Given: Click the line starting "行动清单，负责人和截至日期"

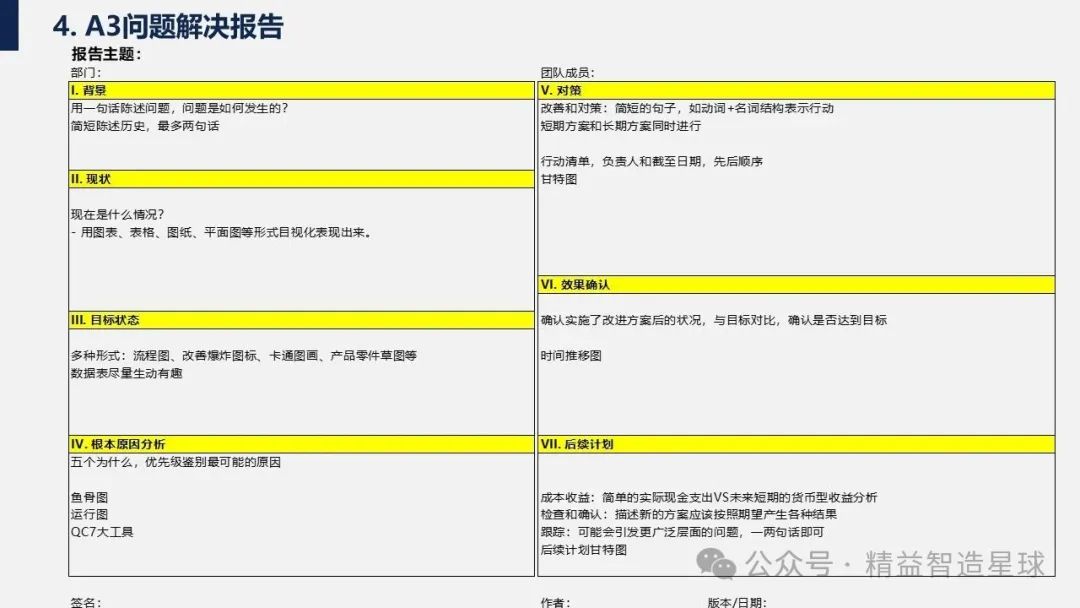Looking at the screenshot, I should click(x=652, y=161).
